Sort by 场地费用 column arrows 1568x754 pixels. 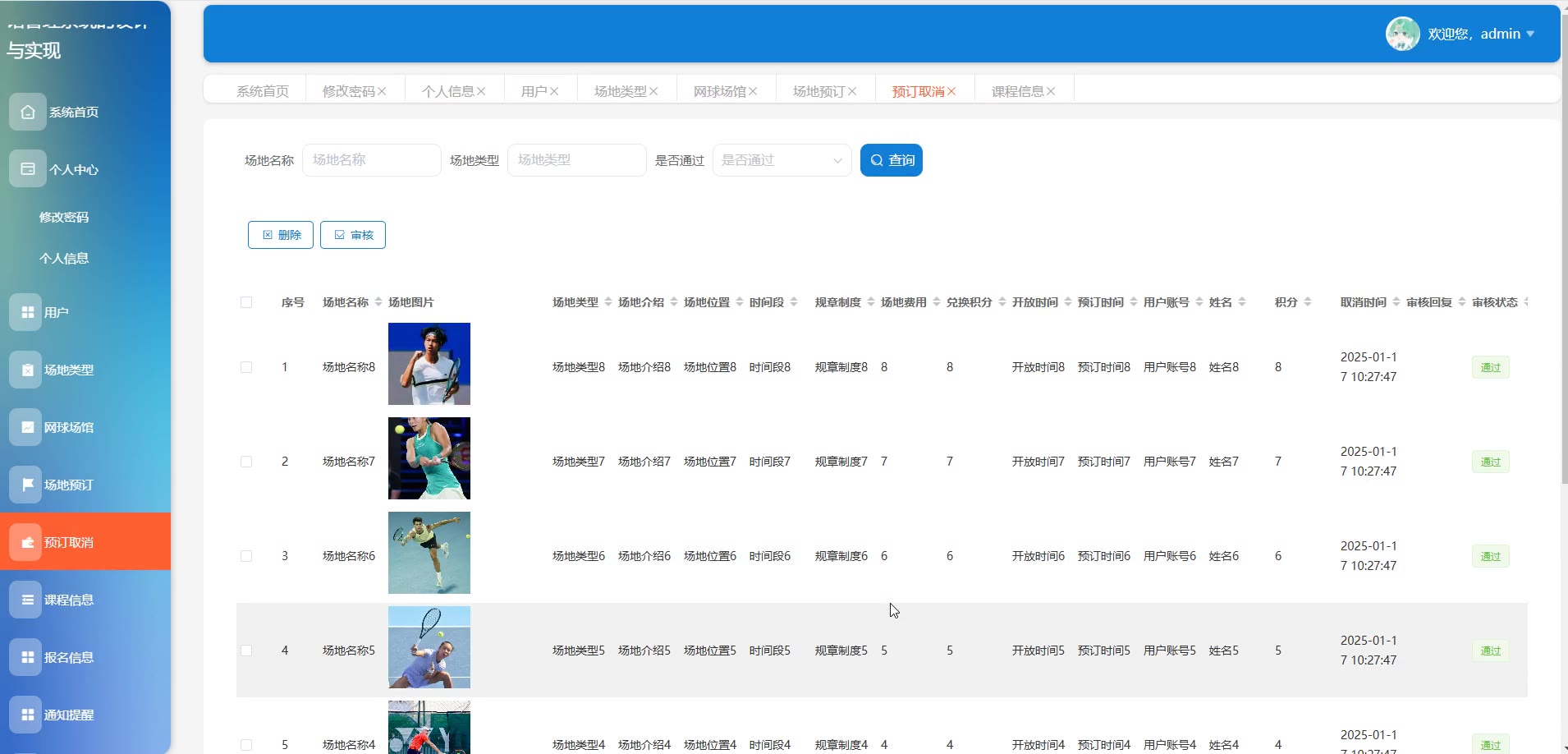click(937, 302)
